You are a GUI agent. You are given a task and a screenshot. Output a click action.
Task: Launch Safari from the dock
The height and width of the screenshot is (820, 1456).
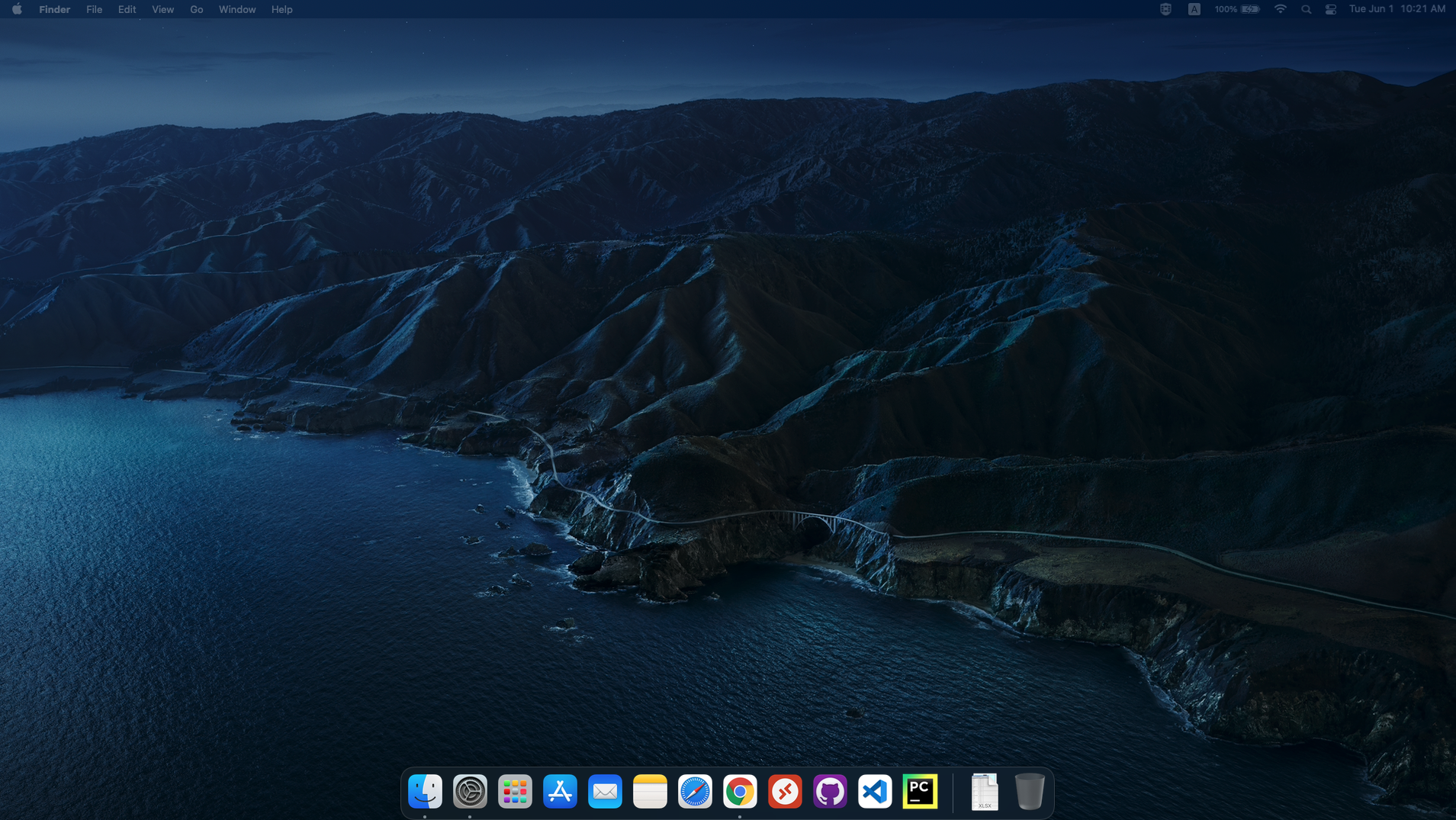click(x=695, y=791)
